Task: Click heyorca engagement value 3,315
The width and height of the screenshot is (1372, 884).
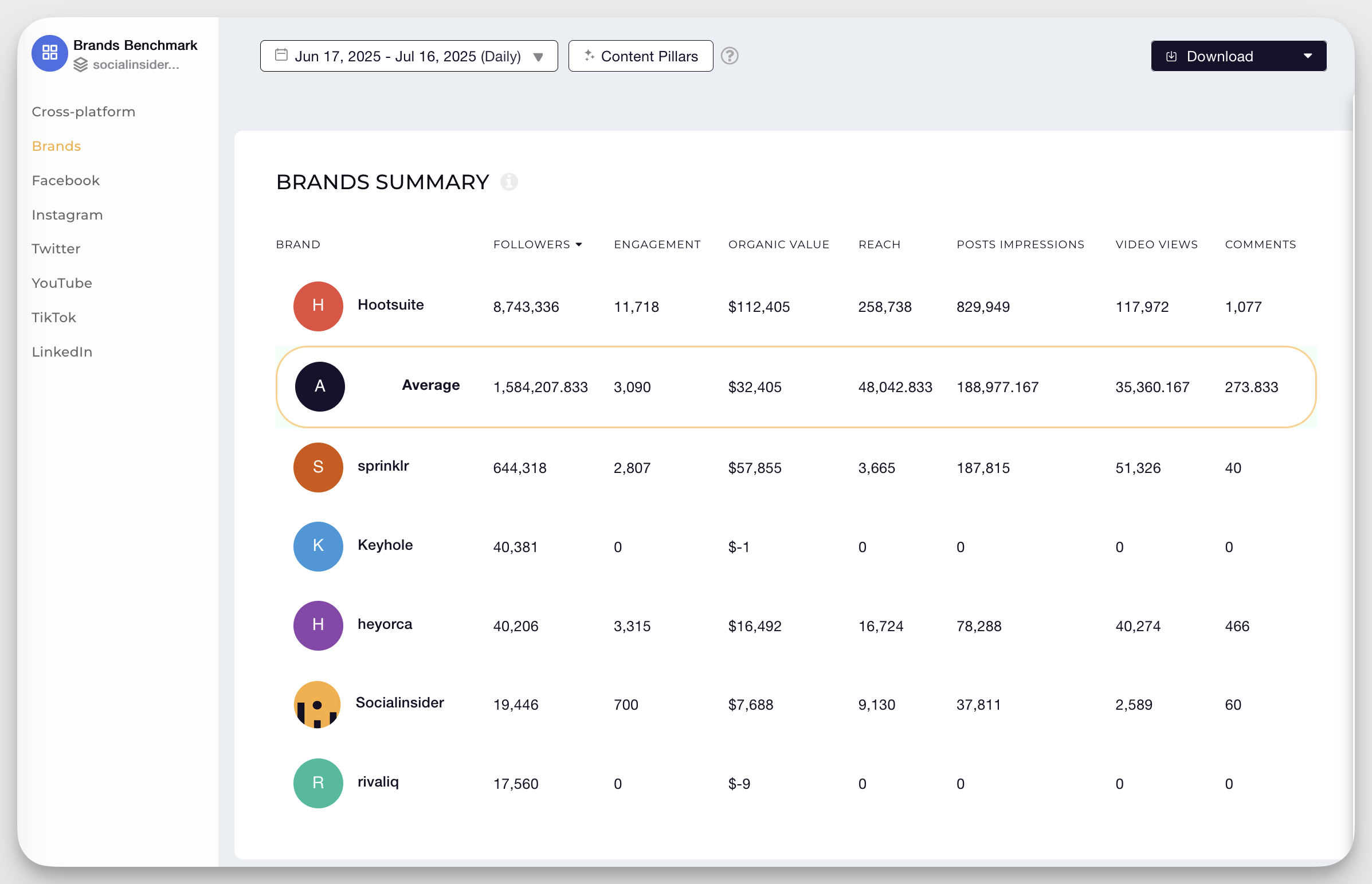Action: [632, 626]
